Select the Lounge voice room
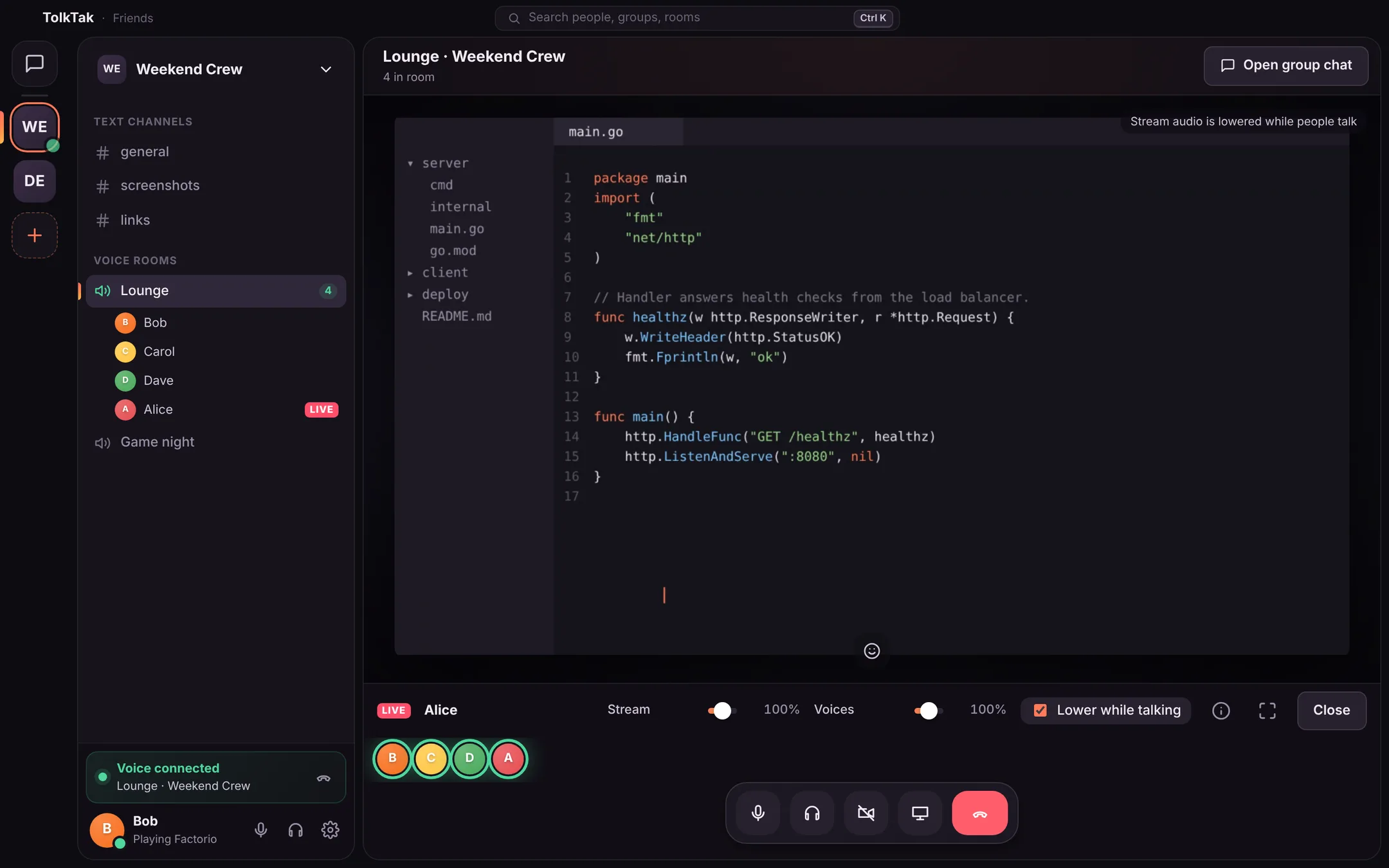1389x868 pixels. coord(216,291)
